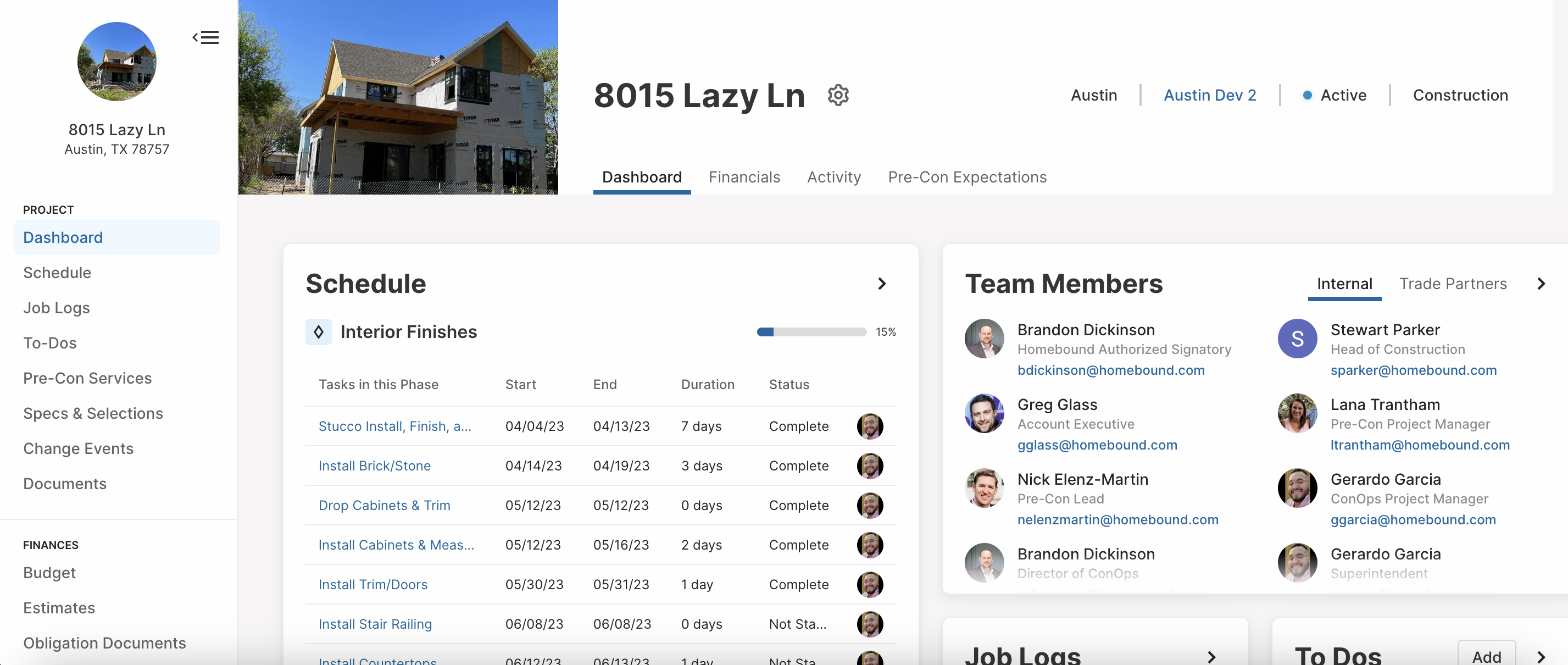Open Job Logs card using its chevron
This screenshot has width=1568, height=665.
(1211, 656)
